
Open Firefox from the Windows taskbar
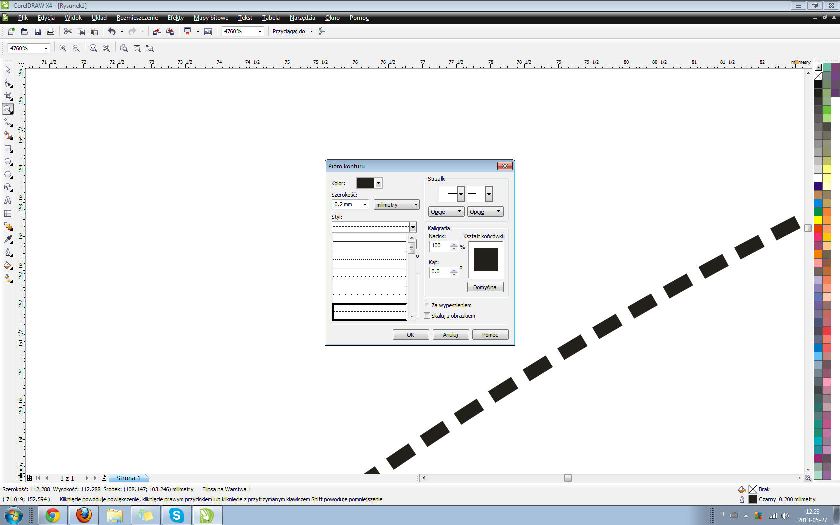[x=84, y=515]
